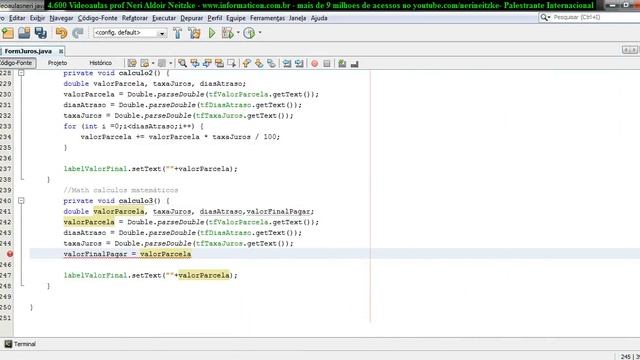Switch to the Histórico view
Viewport: 640px width, 360px height.
pyautogui.click(x=100, y=63)
